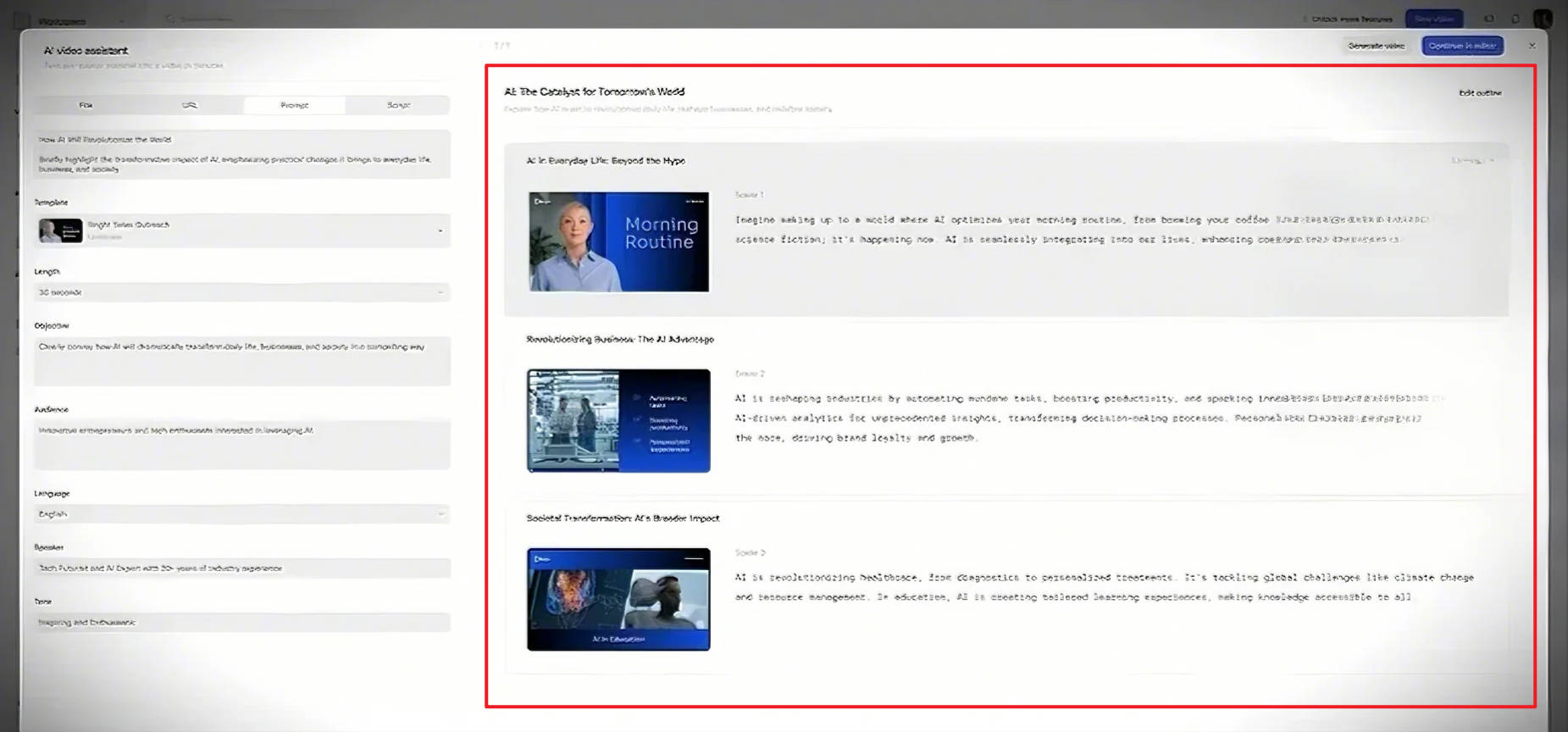
Task: Click the heading "AI in Everyday Life: Beyond the Hype"
Action: [606, 161]
